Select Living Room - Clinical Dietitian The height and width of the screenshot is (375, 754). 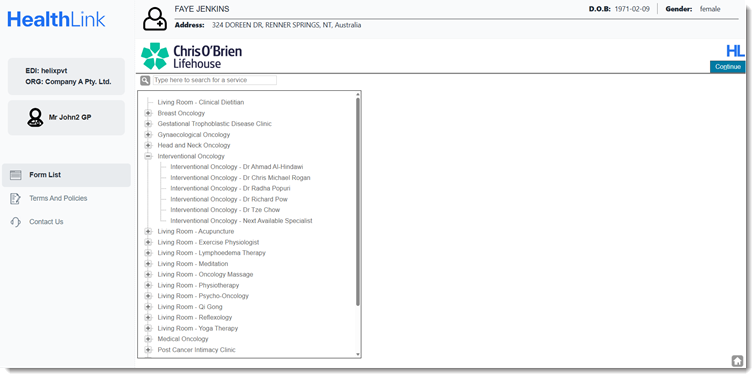(x=201, y=102)
